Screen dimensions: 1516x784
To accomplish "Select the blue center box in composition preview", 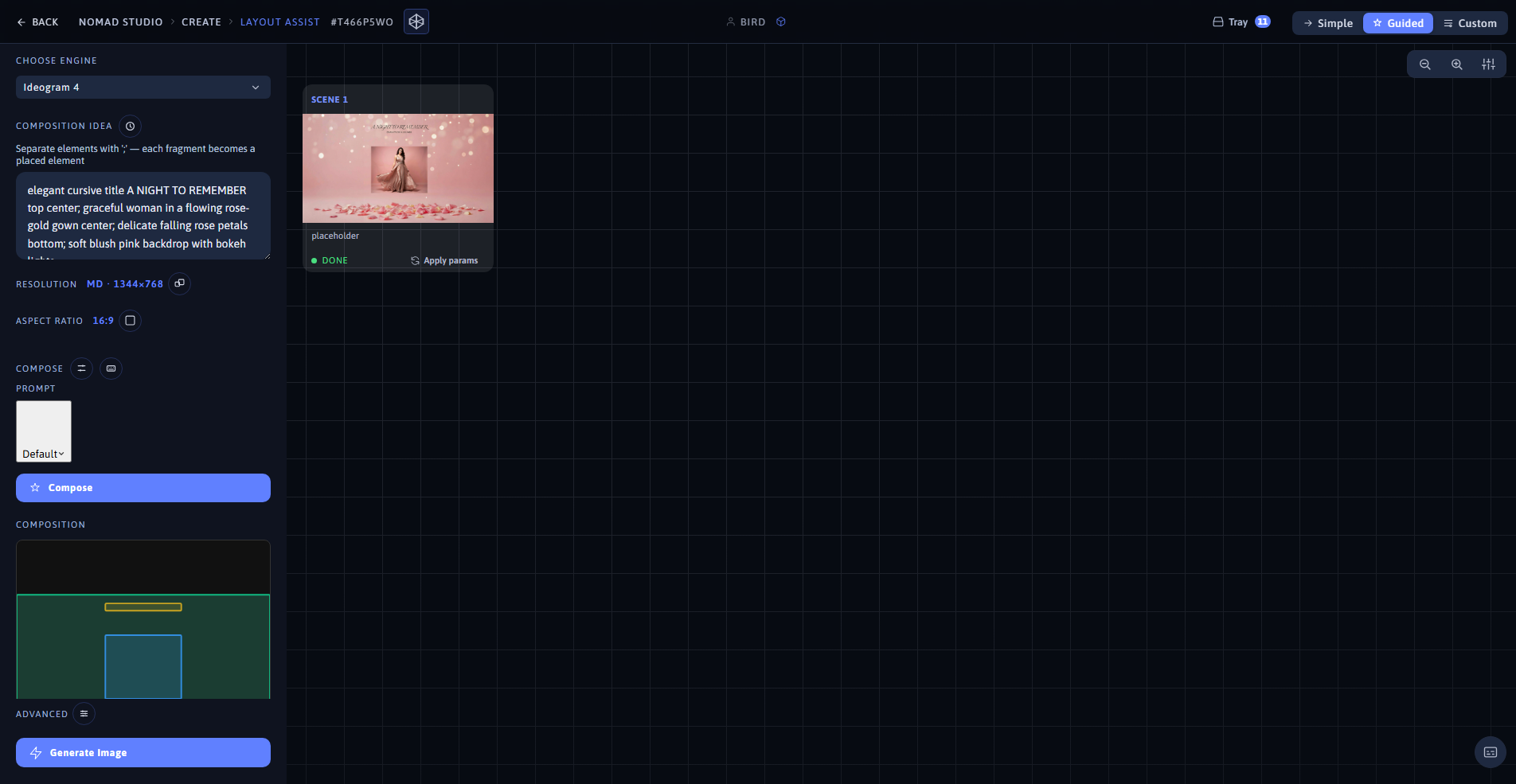I will tap(143, 667).
